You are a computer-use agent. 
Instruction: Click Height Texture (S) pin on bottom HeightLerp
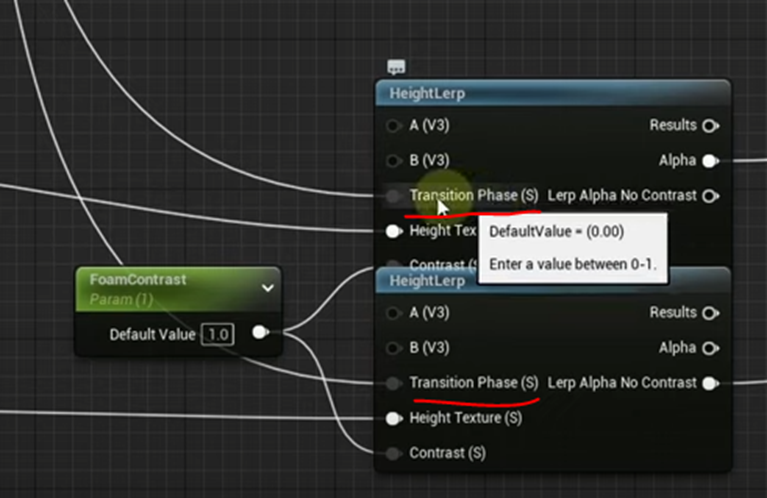point(394,418)
